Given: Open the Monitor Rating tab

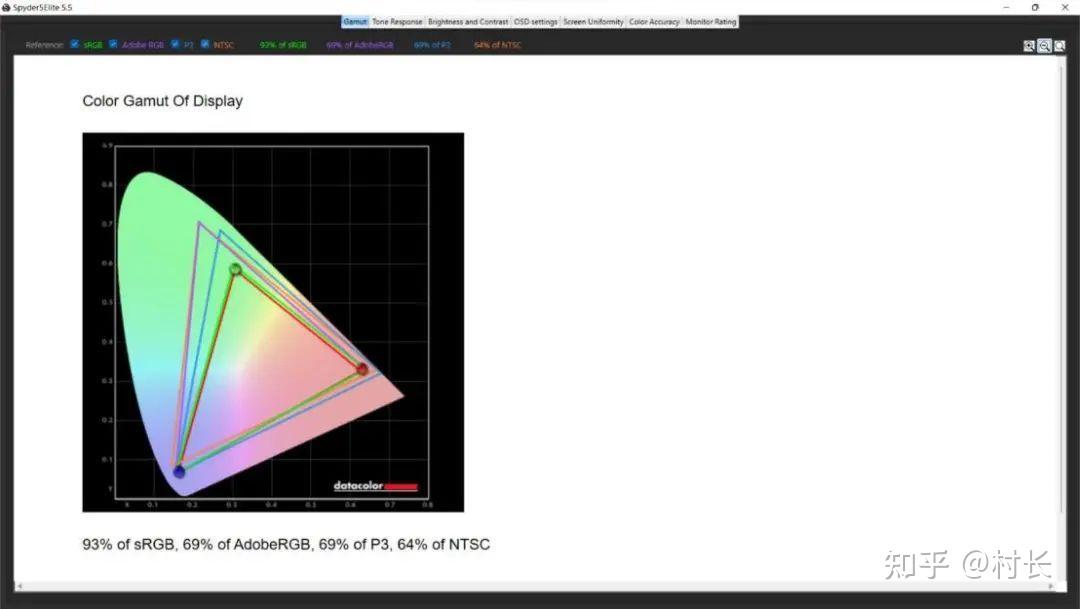Looking at the screenshot, I should point(711,22).
